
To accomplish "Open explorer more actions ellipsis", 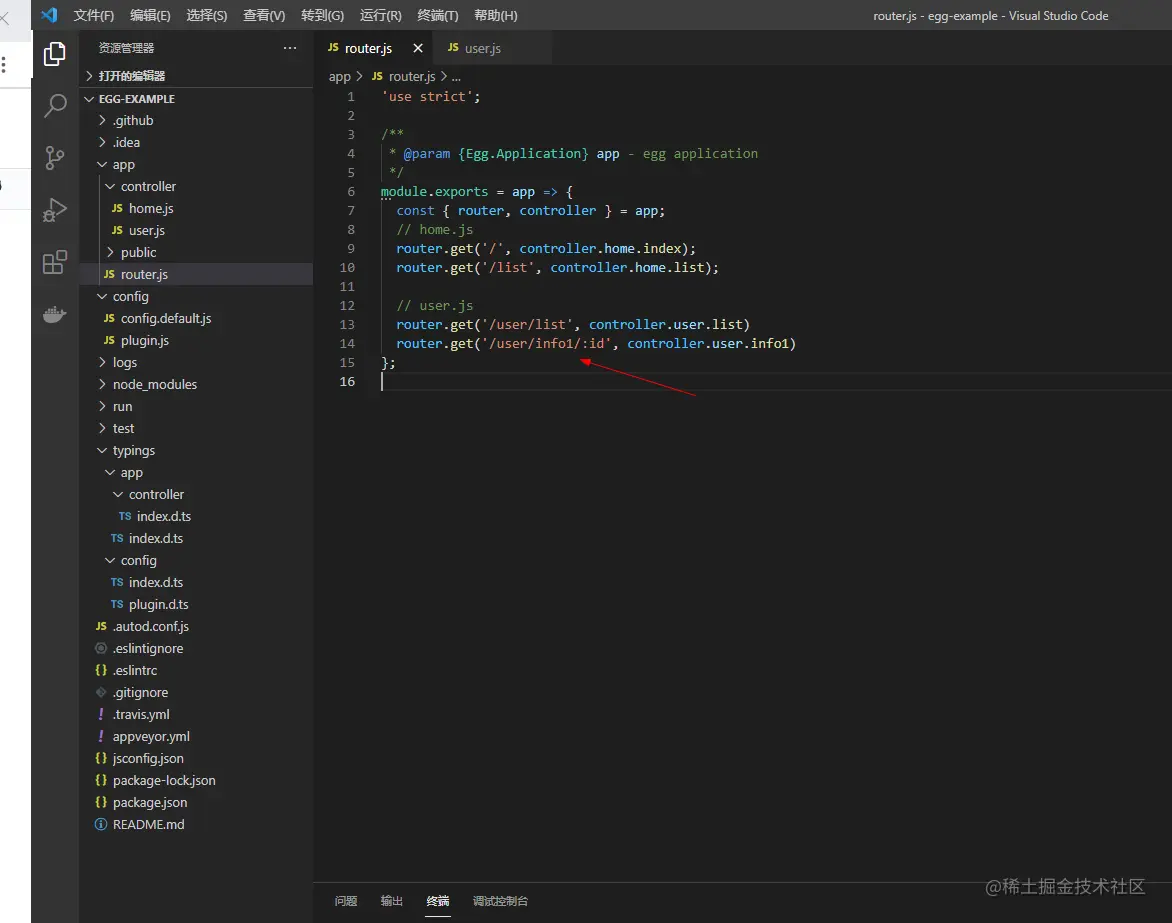I will pos(290,48).
